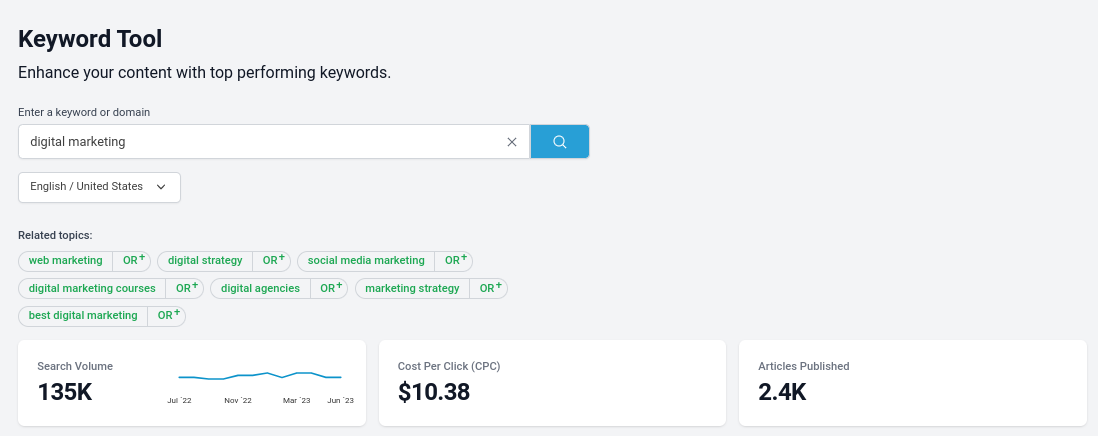Clear the keyword field with X icon
This screenshot has width=1098, height=436.
click(512, 142)
